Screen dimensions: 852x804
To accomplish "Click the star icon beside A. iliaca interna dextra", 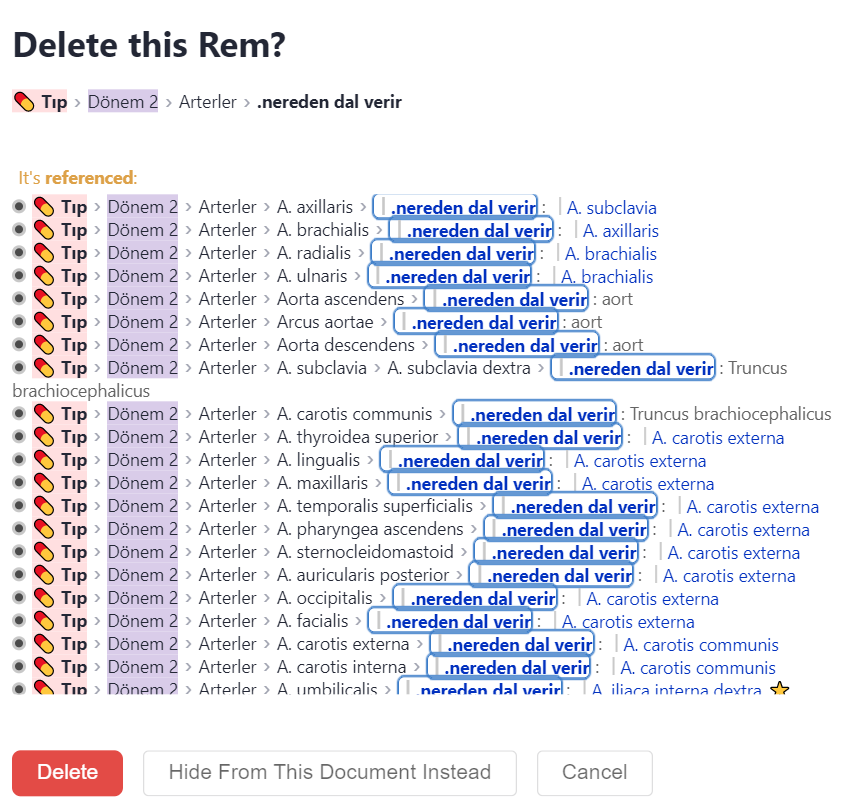I will coord(780,689).
